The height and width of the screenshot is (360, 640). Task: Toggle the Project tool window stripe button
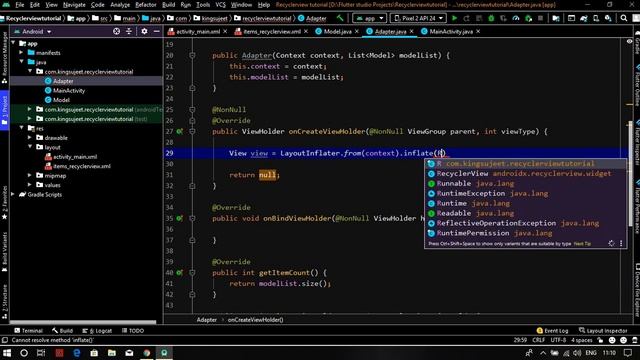tap(4, 111)
